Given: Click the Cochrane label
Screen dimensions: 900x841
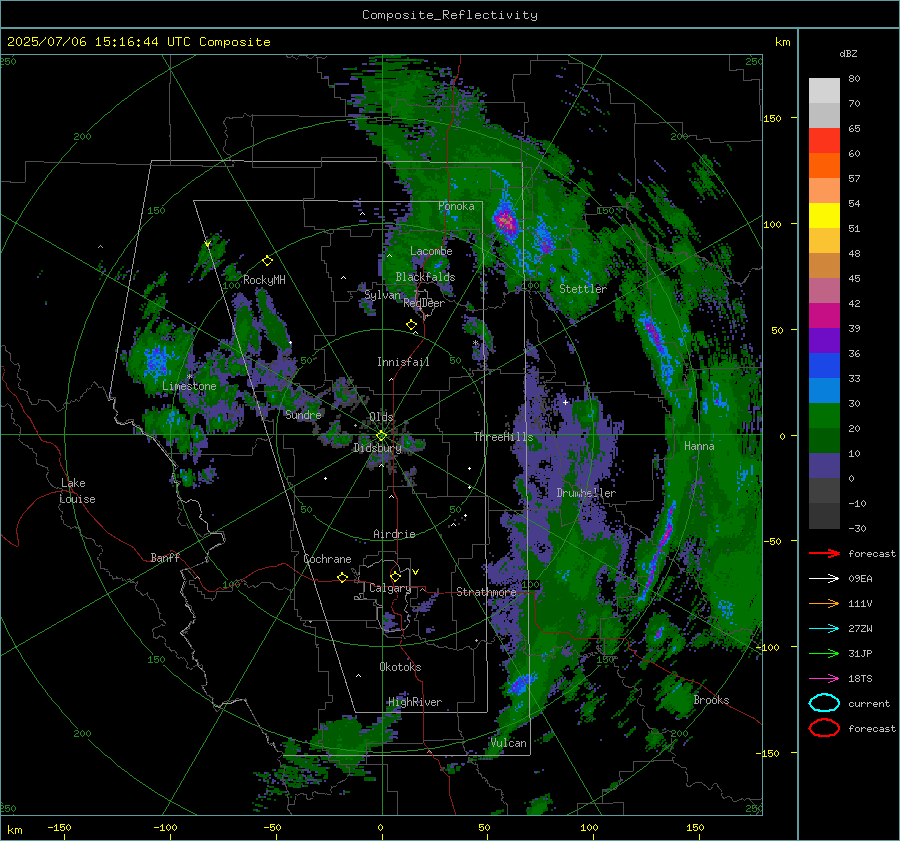Looking at the screenshot, I should click(x=327, y=559).
